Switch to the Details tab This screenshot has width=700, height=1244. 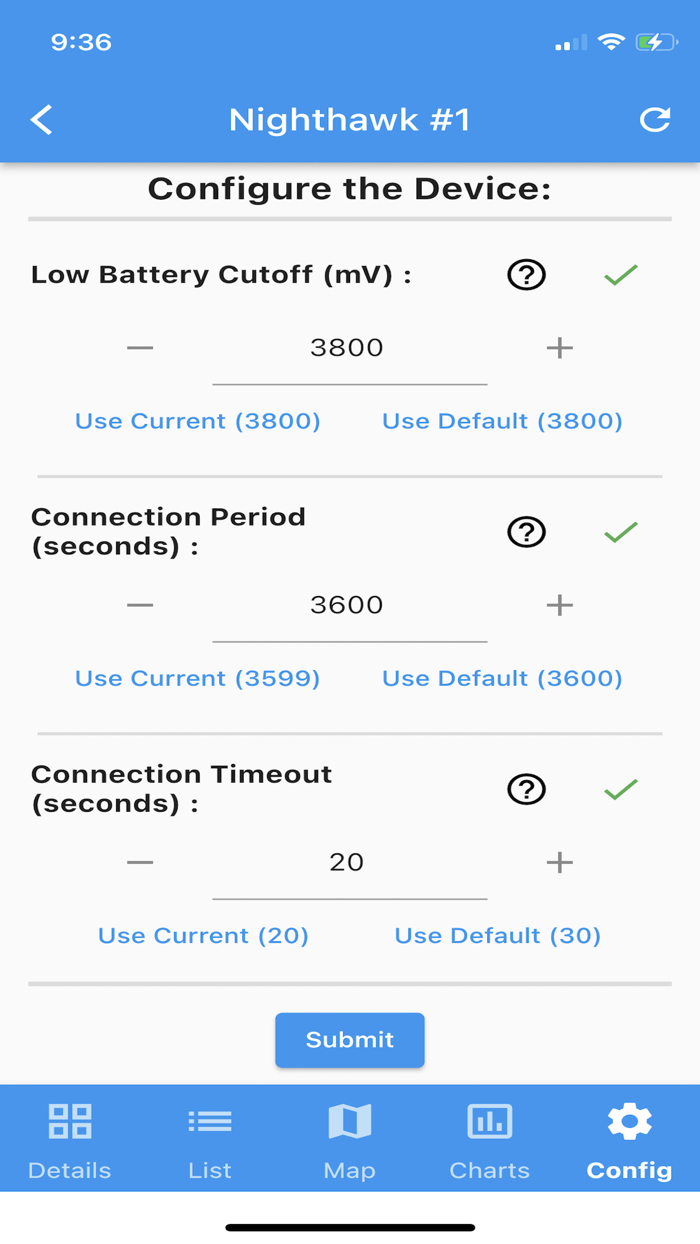70,1140
